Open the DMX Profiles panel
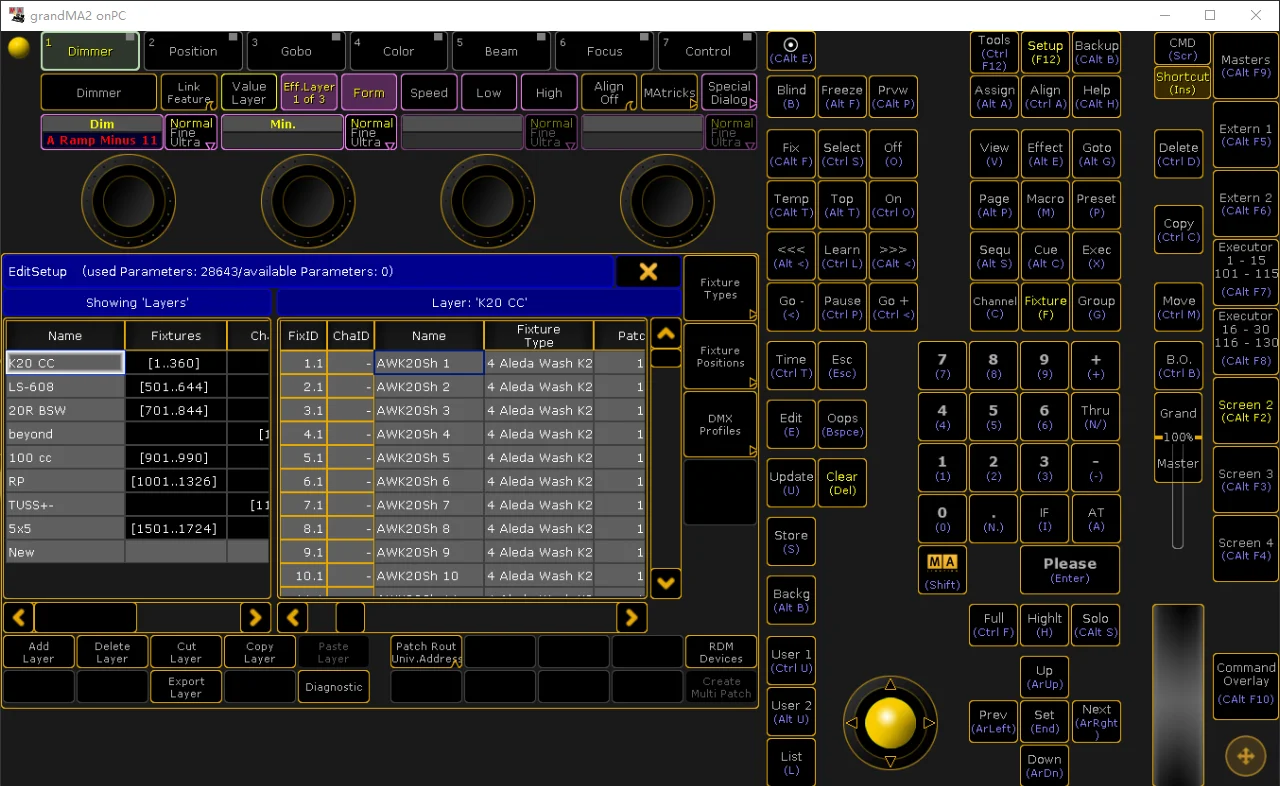This screenshot has width=1280, height=786. tap(720, 424)
